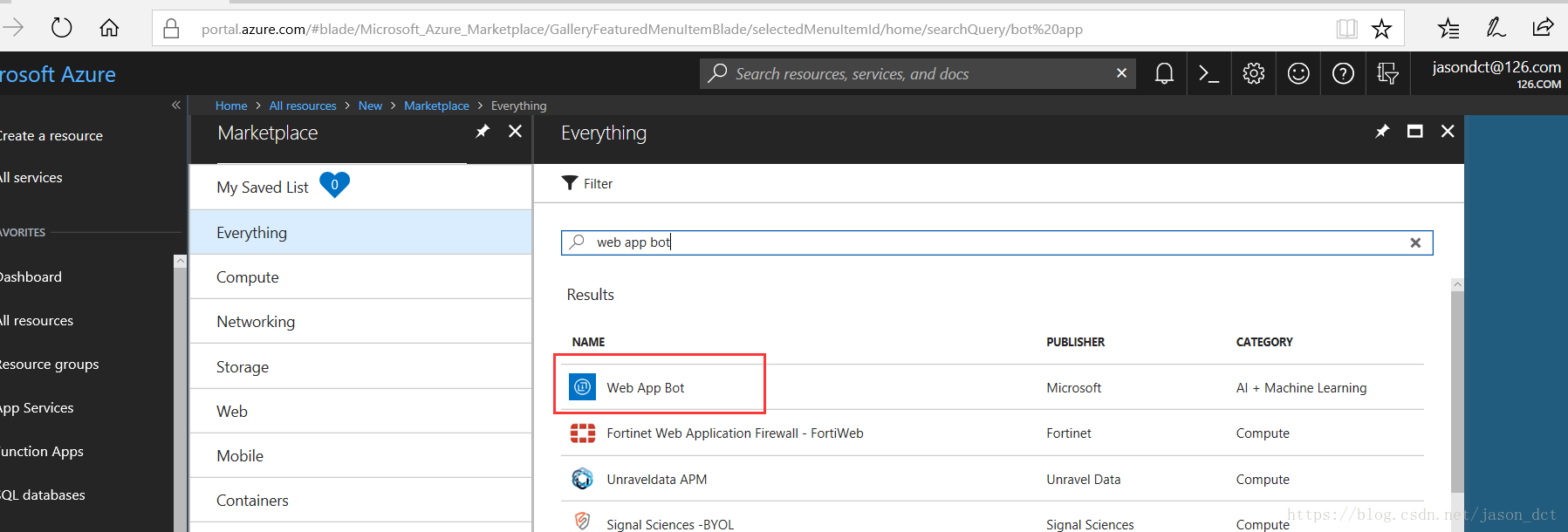Click the Filter funnel icon
This screenshot has width=1568, height=532.
click(x=570, y=183)
